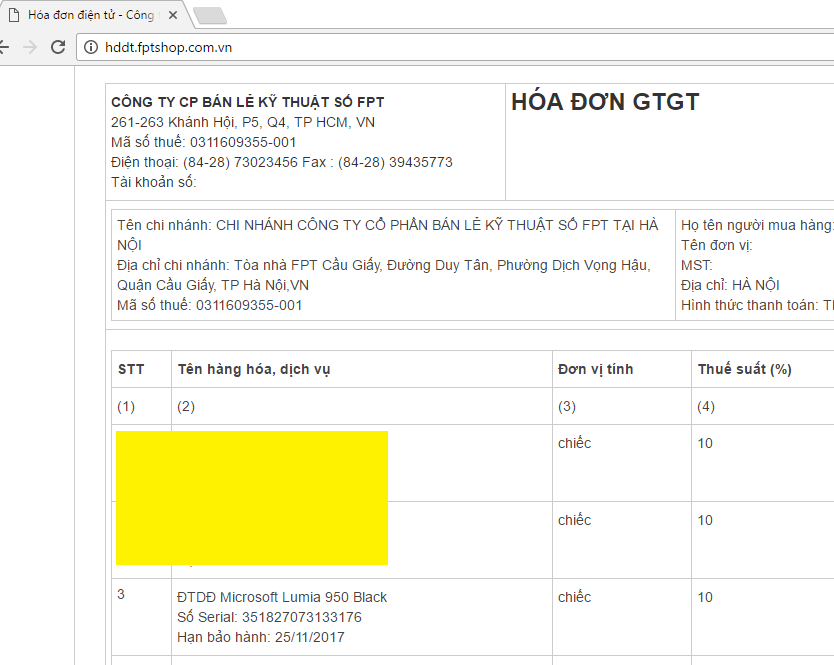Viewport: 834px width, 665px height.
Task: Click ĐTDĐ Microsoft Lumia 950 Black item
Action: [x=282, y=597]
